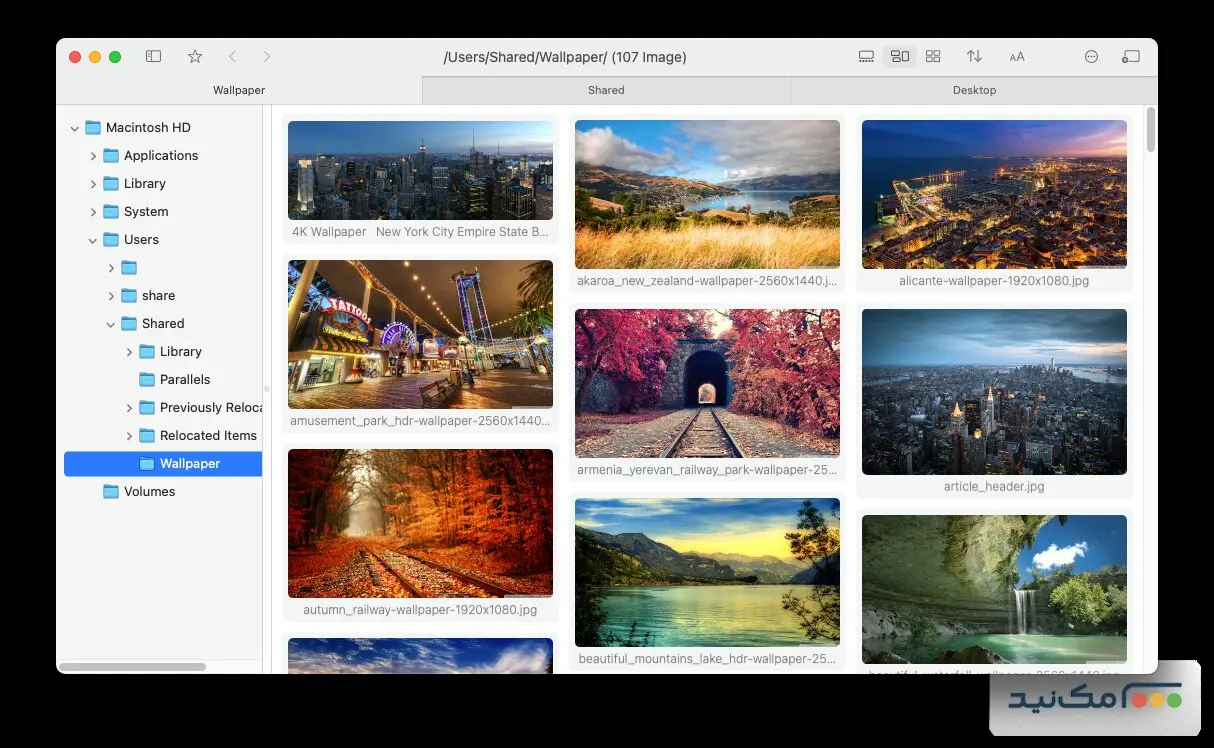Switch to the Shared tab

pyautogui.click(x=606, y=90)
